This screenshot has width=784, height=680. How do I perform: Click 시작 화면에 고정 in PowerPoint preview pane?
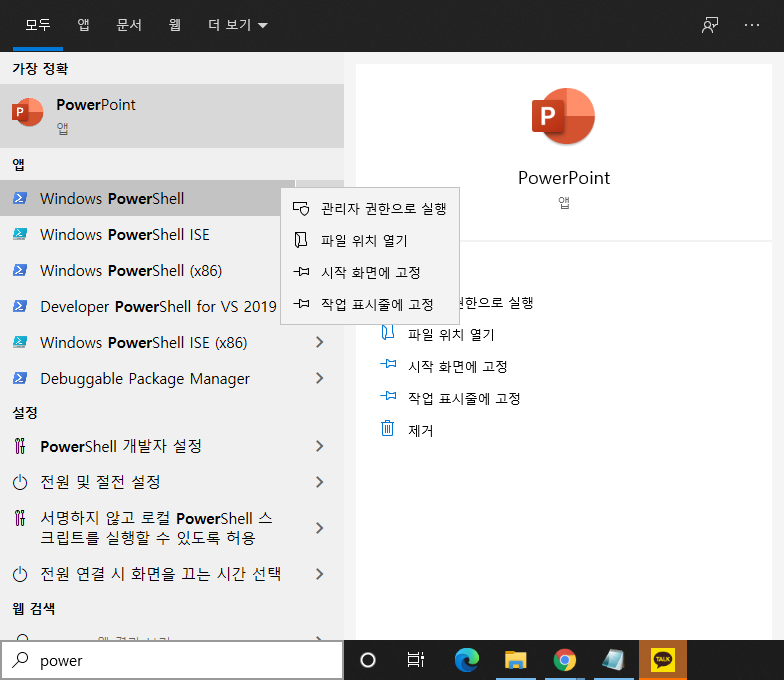click(x=458, y=366)
